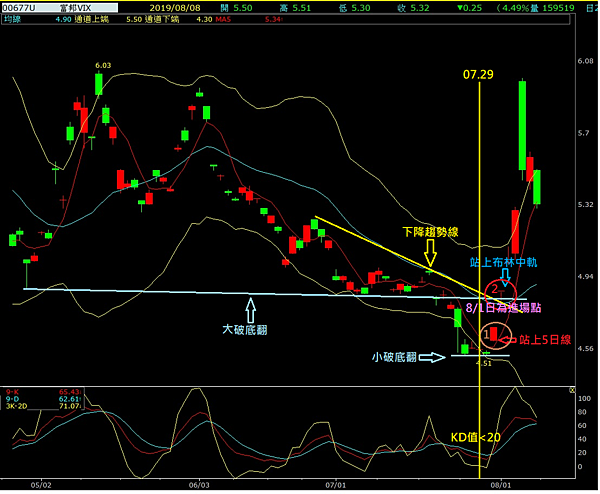600x494 pixels.
Task: Click the 6.03 high price marker
Action: coord(103,65)
